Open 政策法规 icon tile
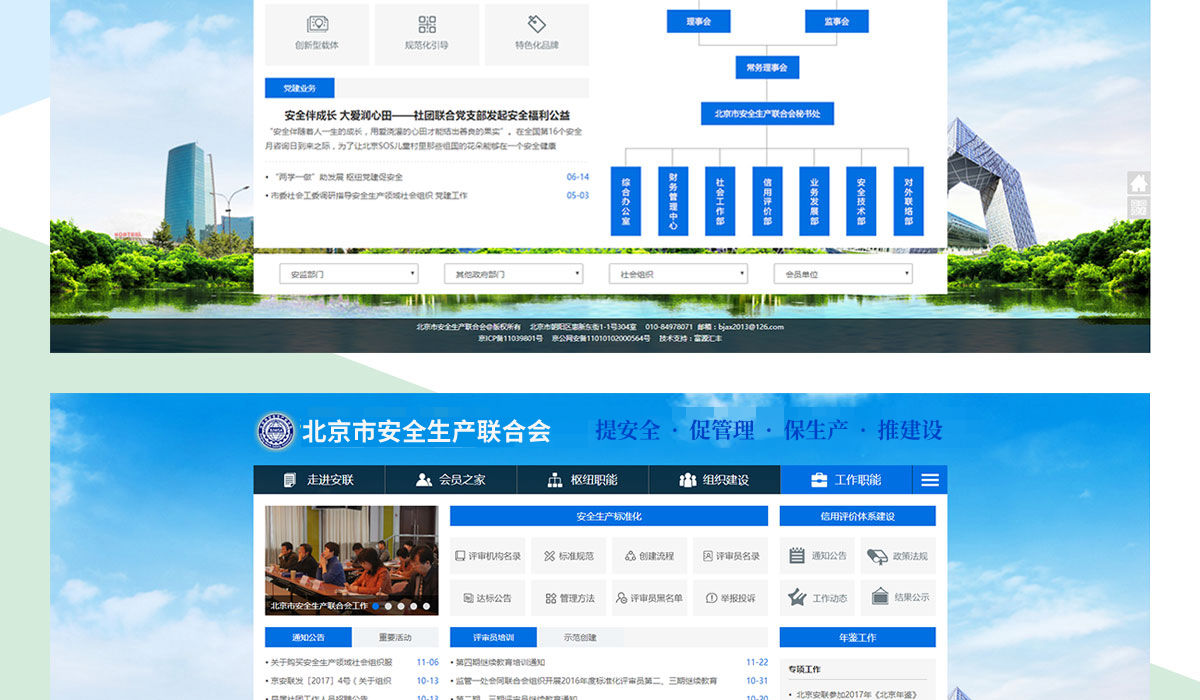This screenshot has height=700, width=1200. [x=898, y=556]
